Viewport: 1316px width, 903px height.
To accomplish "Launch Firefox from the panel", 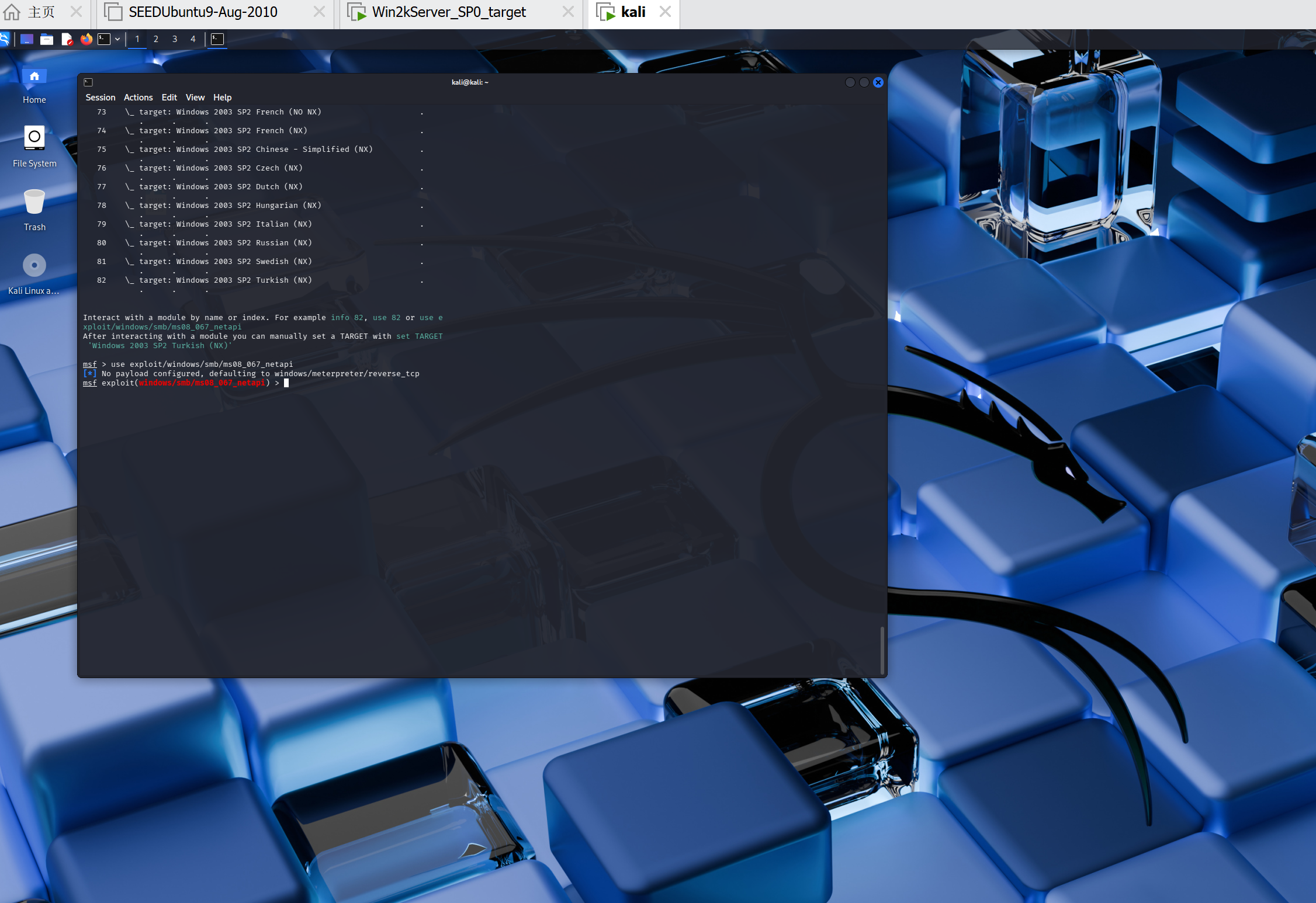I will click(86, 39).
